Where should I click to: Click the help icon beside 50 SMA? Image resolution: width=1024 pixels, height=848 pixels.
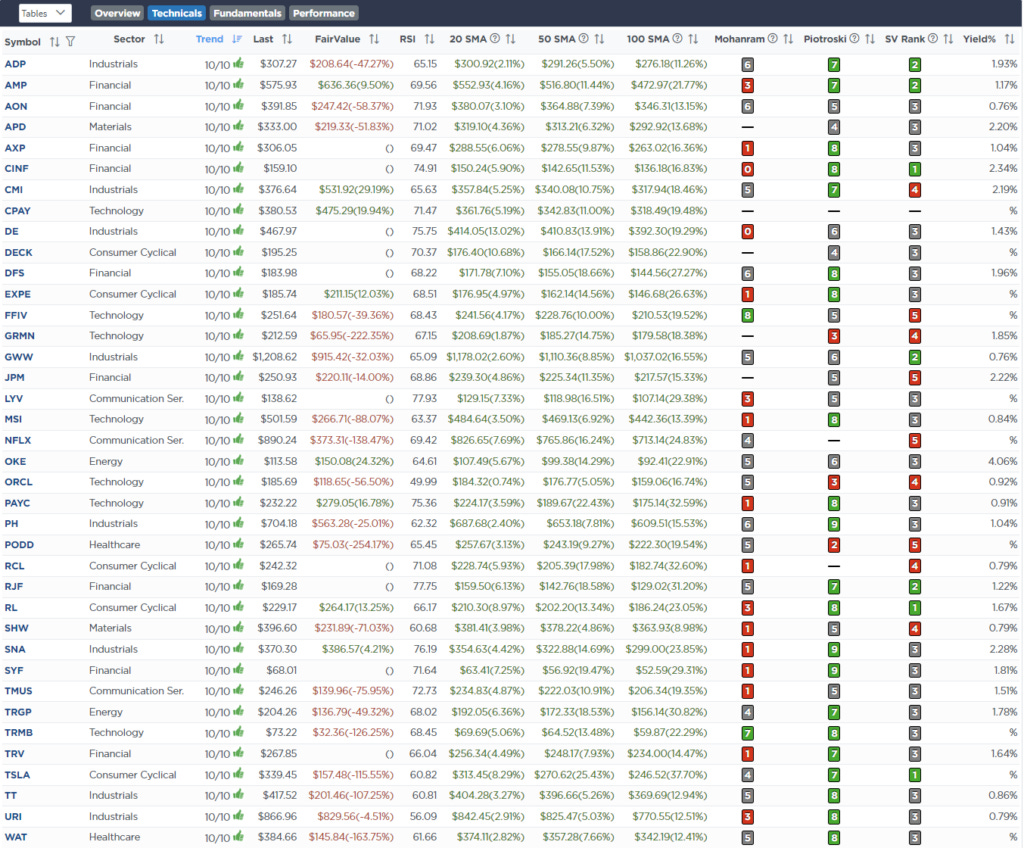pos(585,42)
